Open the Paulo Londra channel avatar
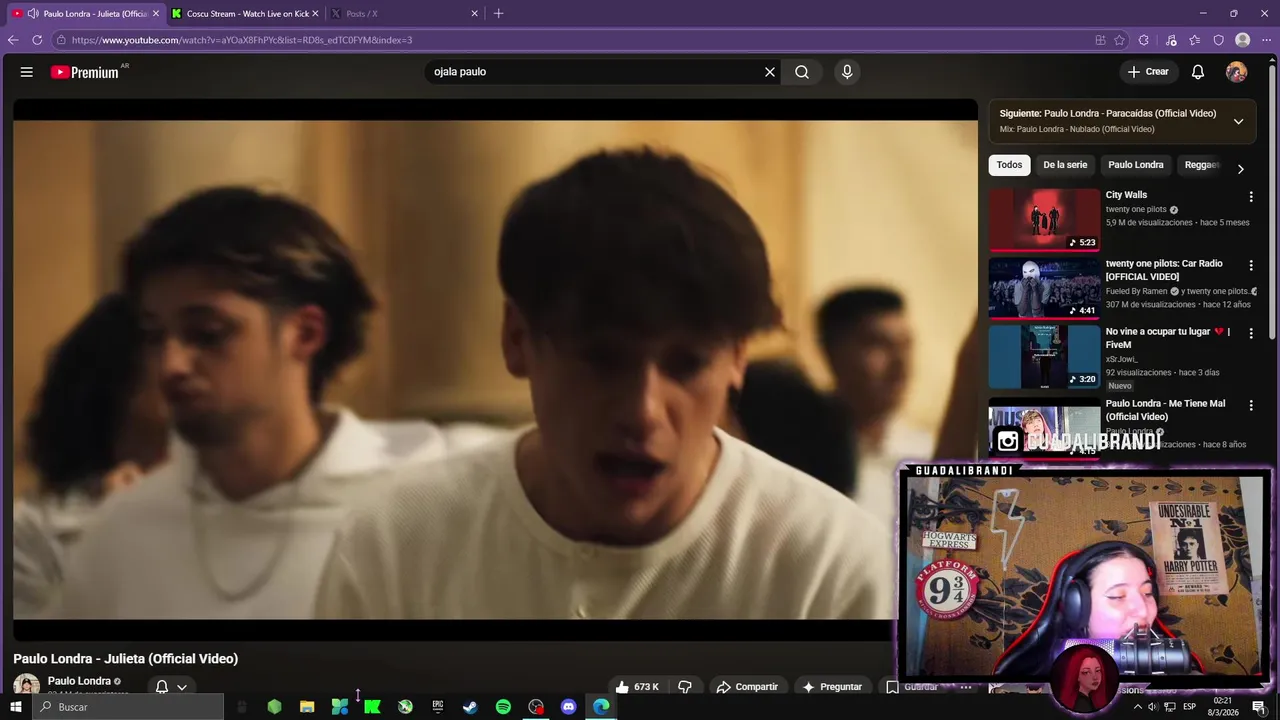The image size is (1280, 720). [26, 685]
